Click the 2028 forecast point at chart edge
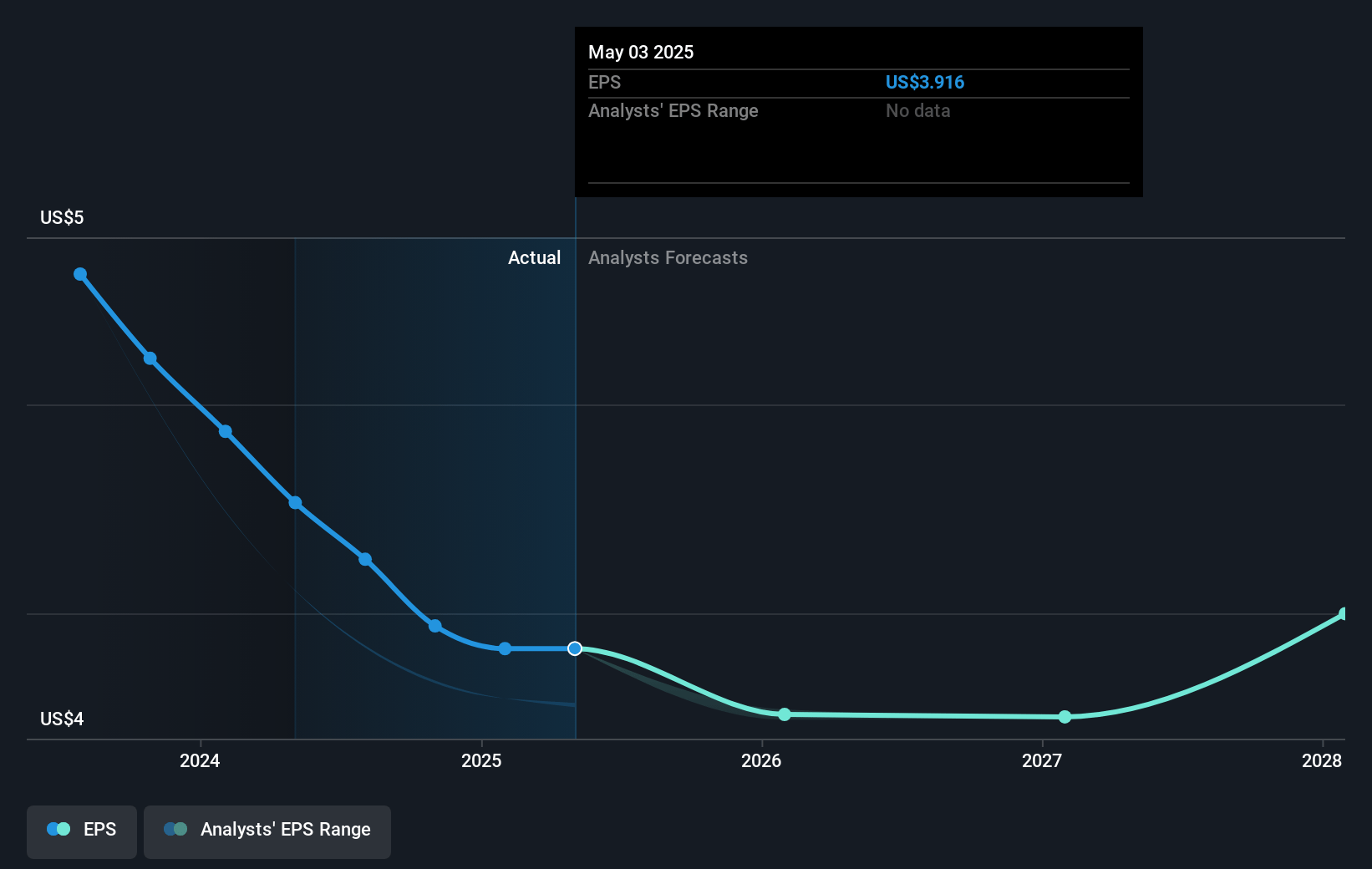This screenshot has width=1372, height=869. pos(1344,614)
